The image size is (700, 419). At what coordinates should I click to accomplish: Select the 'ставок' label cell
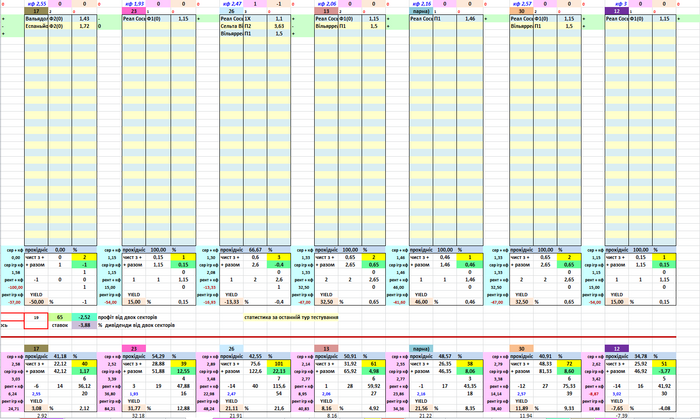[60, 325]
